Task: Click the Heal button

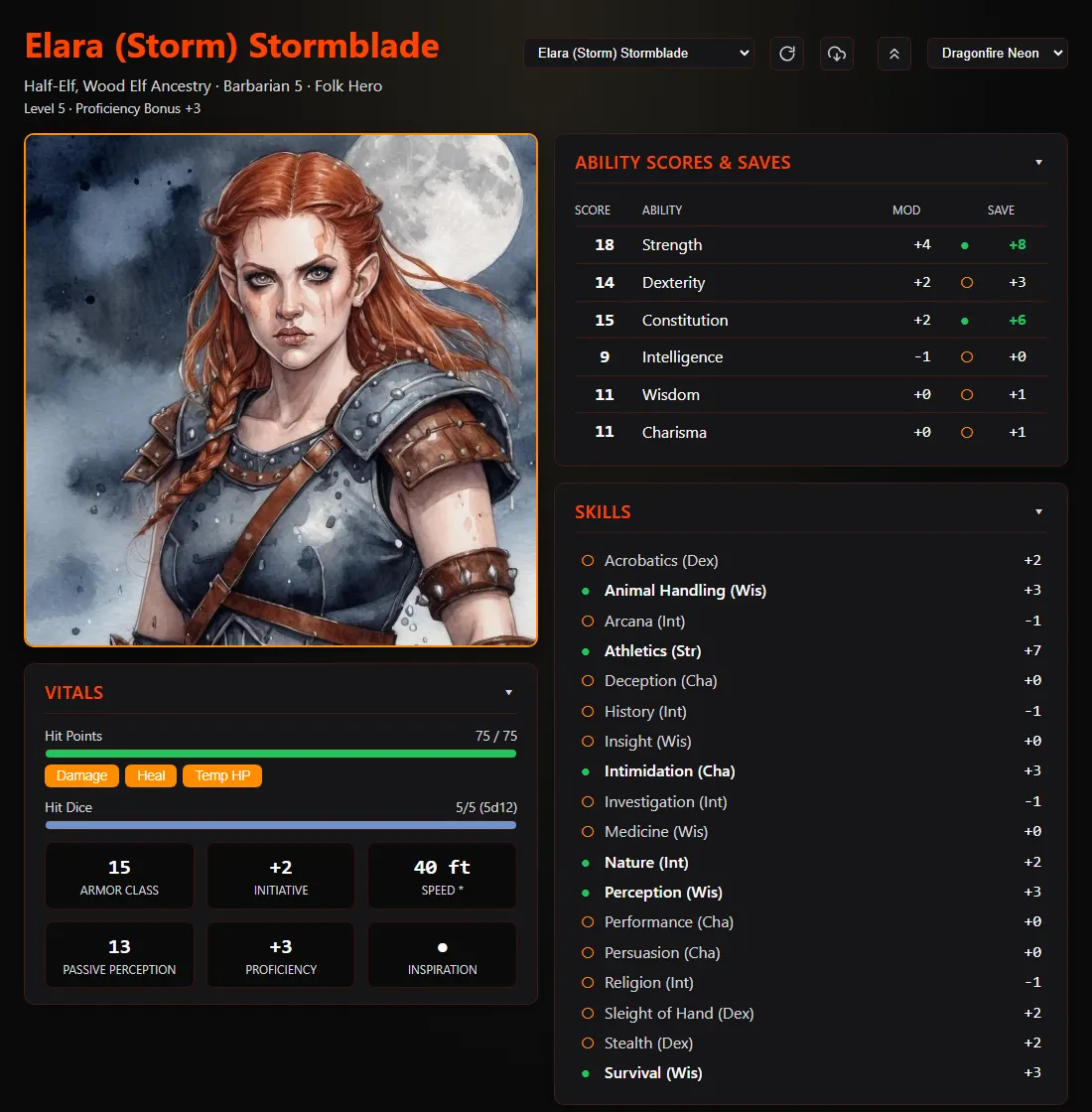Action: click(x=151, y=775)
